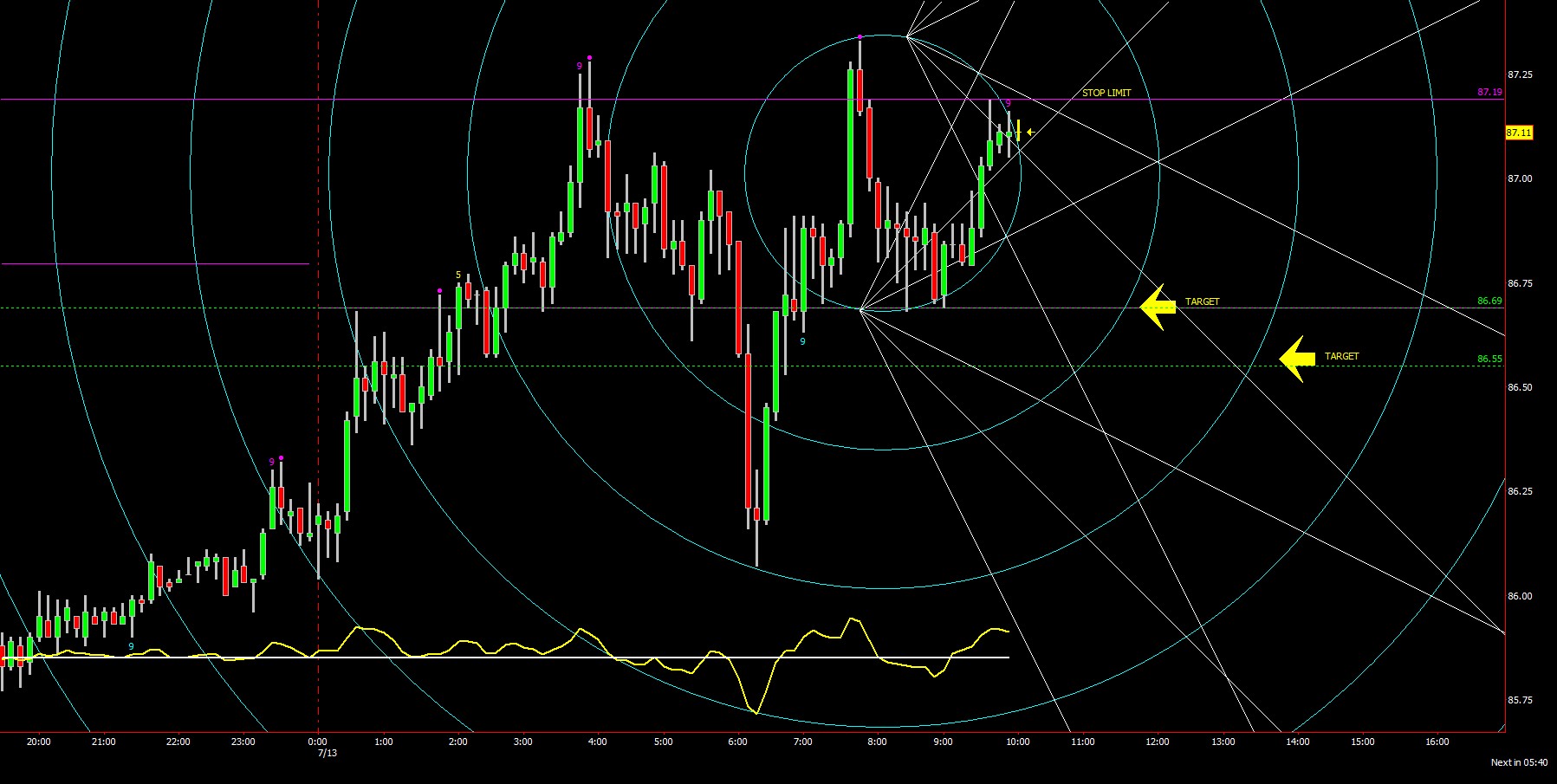Image resolution: width=1557 pixels, height=784 pixels.
Task: Click the 86.00 price axis label
Action: pyautogui.click(x=1520, y=596)
